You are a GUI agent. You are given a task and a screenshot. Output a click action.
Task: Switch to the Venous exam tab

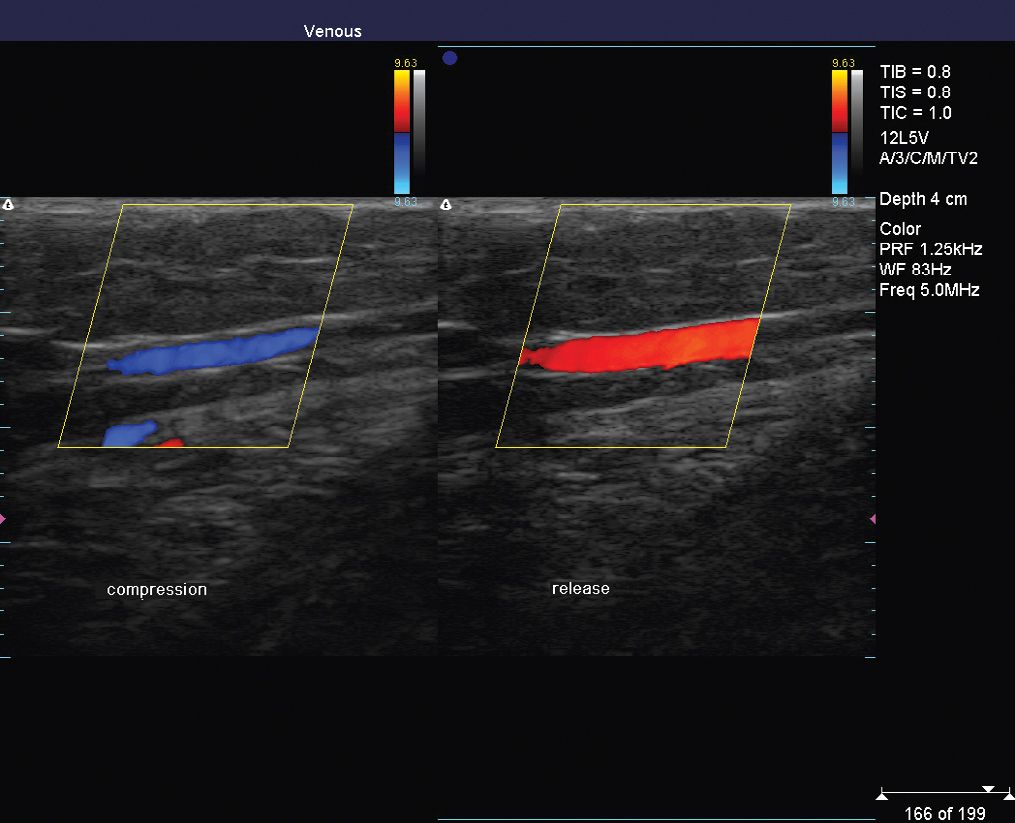[x=332, y=31]
